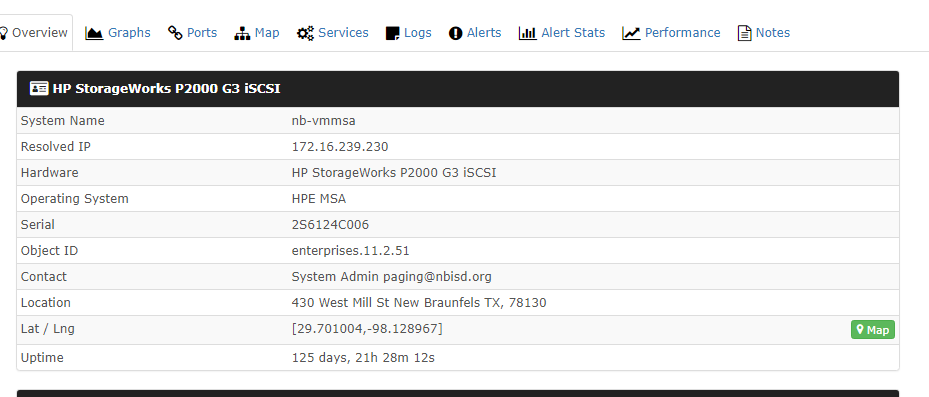Click the Location label
This screenshot has width=929, height=397.
tap(46, 303)
